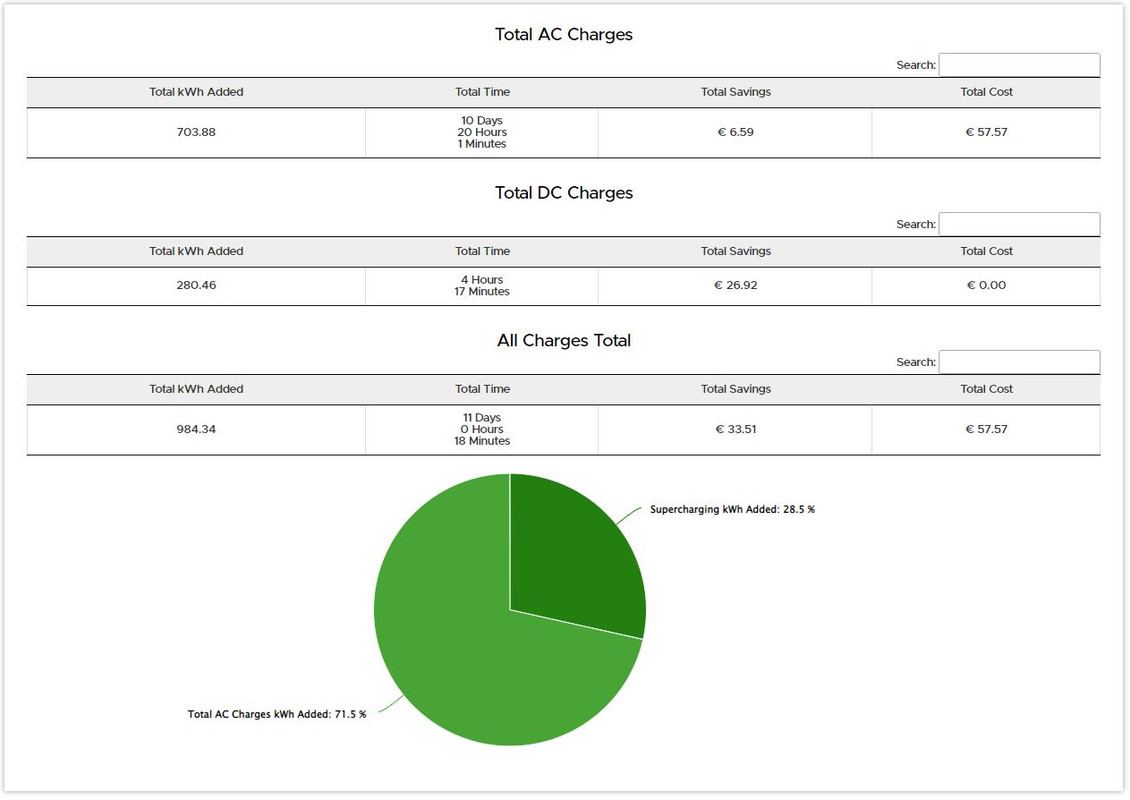This screenshot has height=800, width=1130.
Task: Select the € 0.00 DC cost cell
Action: coord(986,285)
